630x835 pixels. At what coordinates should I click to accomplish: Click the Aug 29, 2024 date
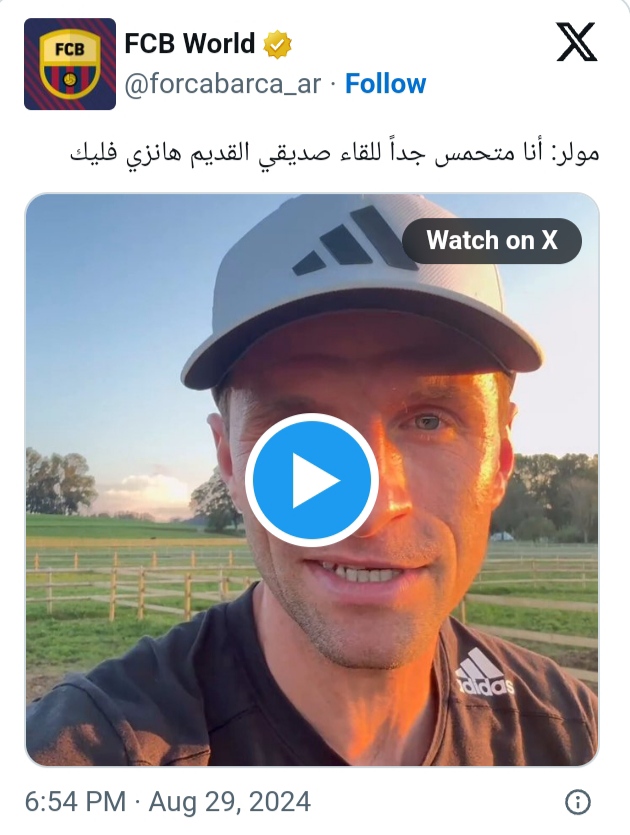pos(230,801)
